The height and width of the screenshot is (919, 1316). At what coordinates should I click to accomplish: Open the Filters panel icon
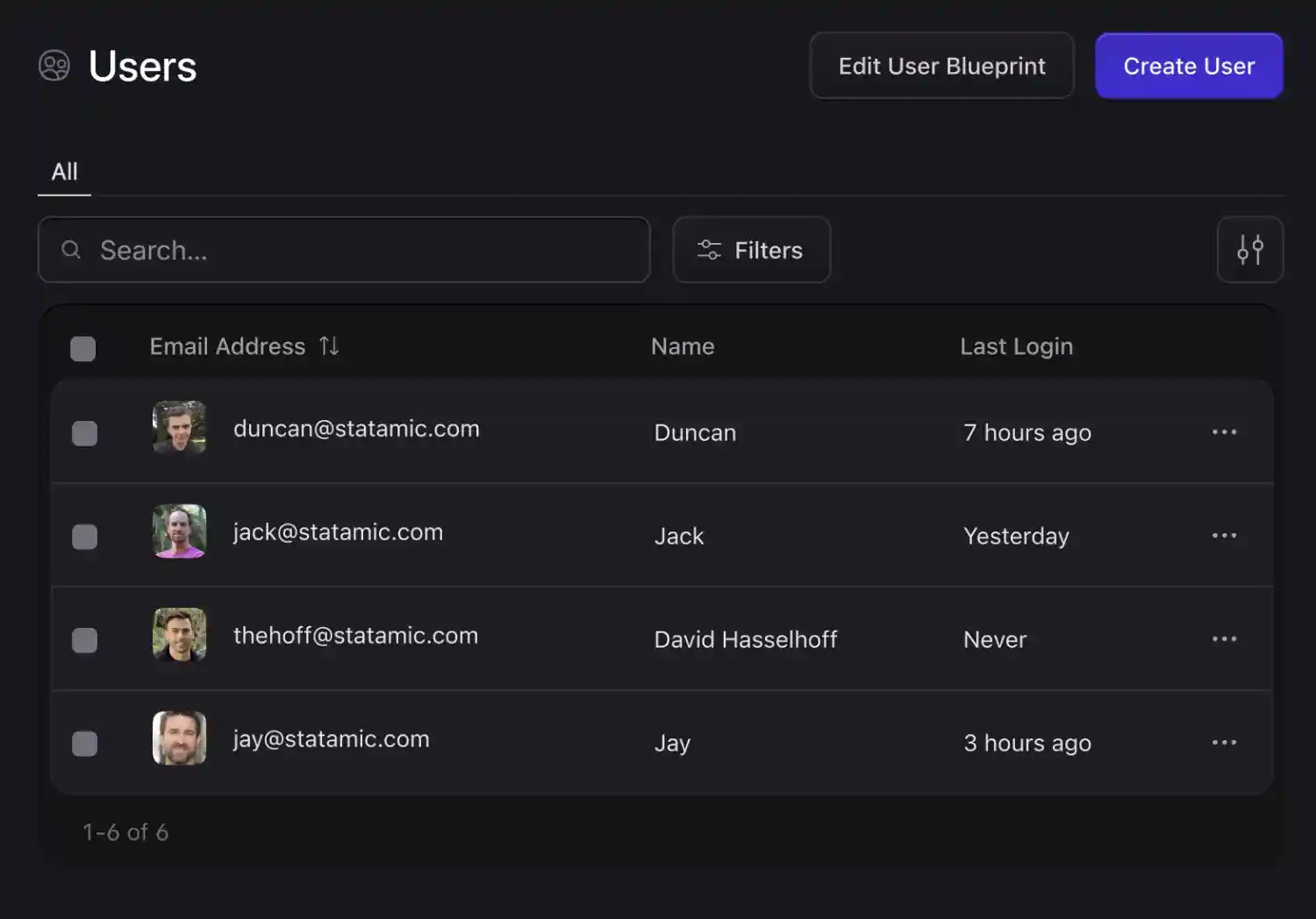click(708, 249)
